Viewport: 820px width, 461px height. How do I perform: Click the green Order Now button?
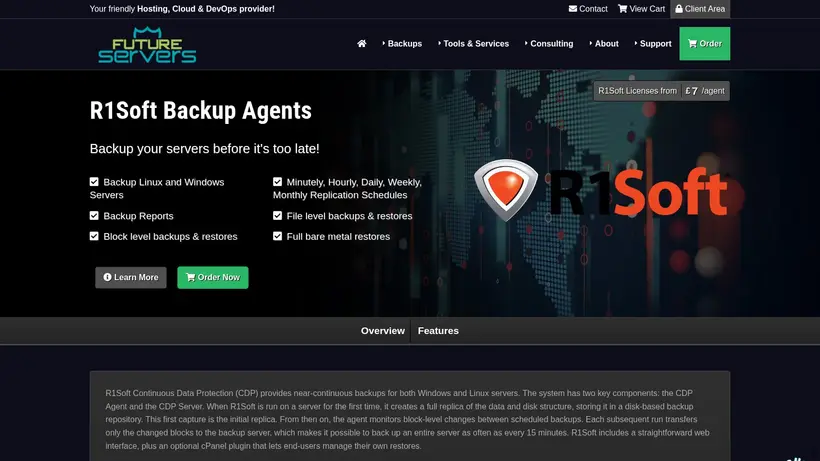[213, 278]
